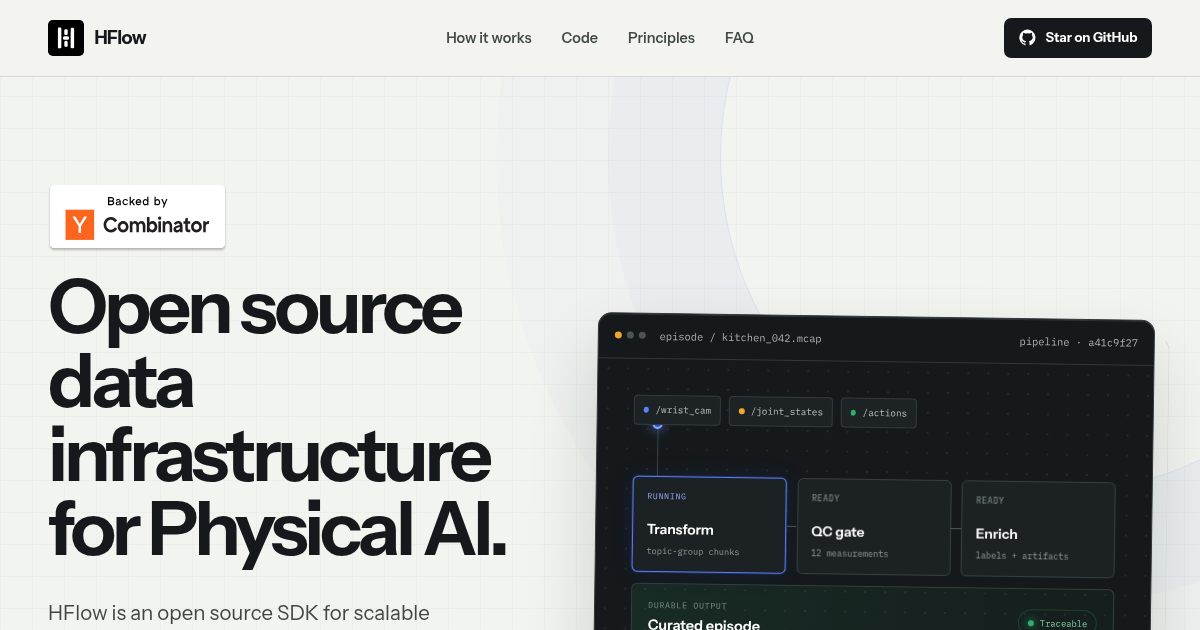
Task: Select the /joint_states topic chip
Action: (780, 411)
